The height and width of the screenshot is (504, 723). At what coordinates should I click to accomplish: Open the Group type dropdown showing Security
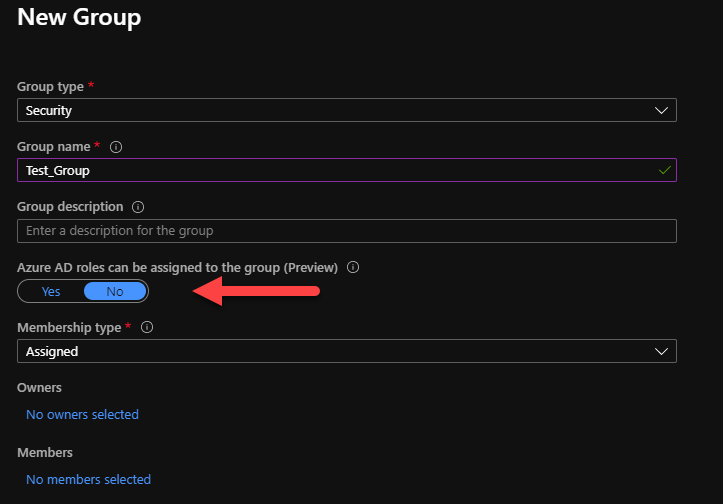[x=346, y=110]
